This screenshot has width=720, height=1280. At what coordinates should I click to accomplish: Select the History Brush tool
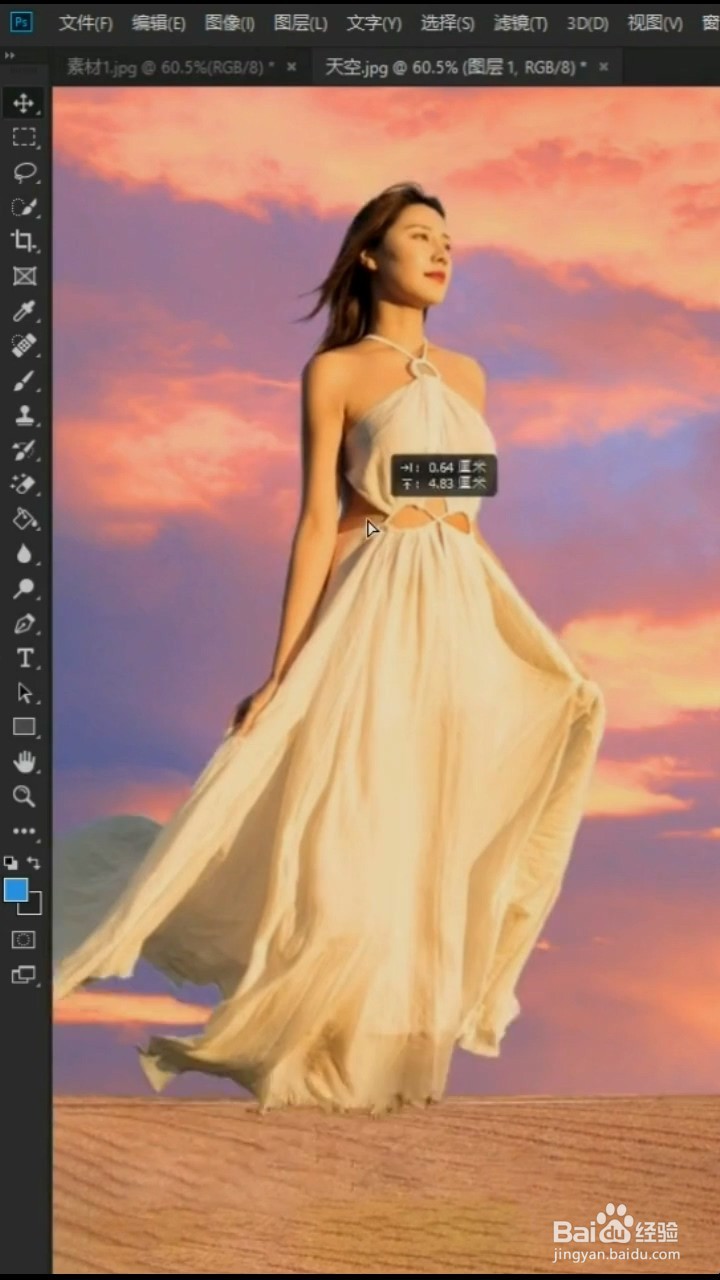(x=24, y=450)
